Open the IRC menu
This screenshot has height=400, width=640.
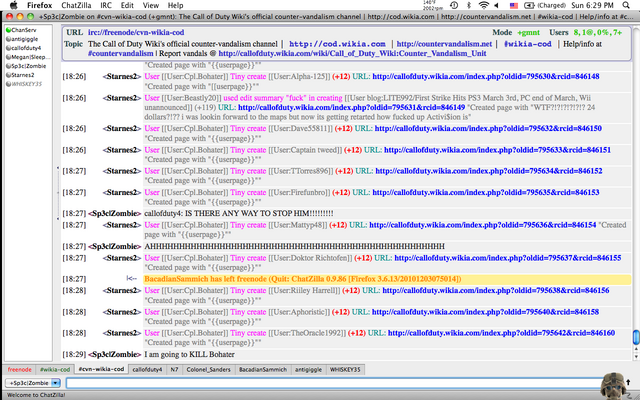pos(106,5)
